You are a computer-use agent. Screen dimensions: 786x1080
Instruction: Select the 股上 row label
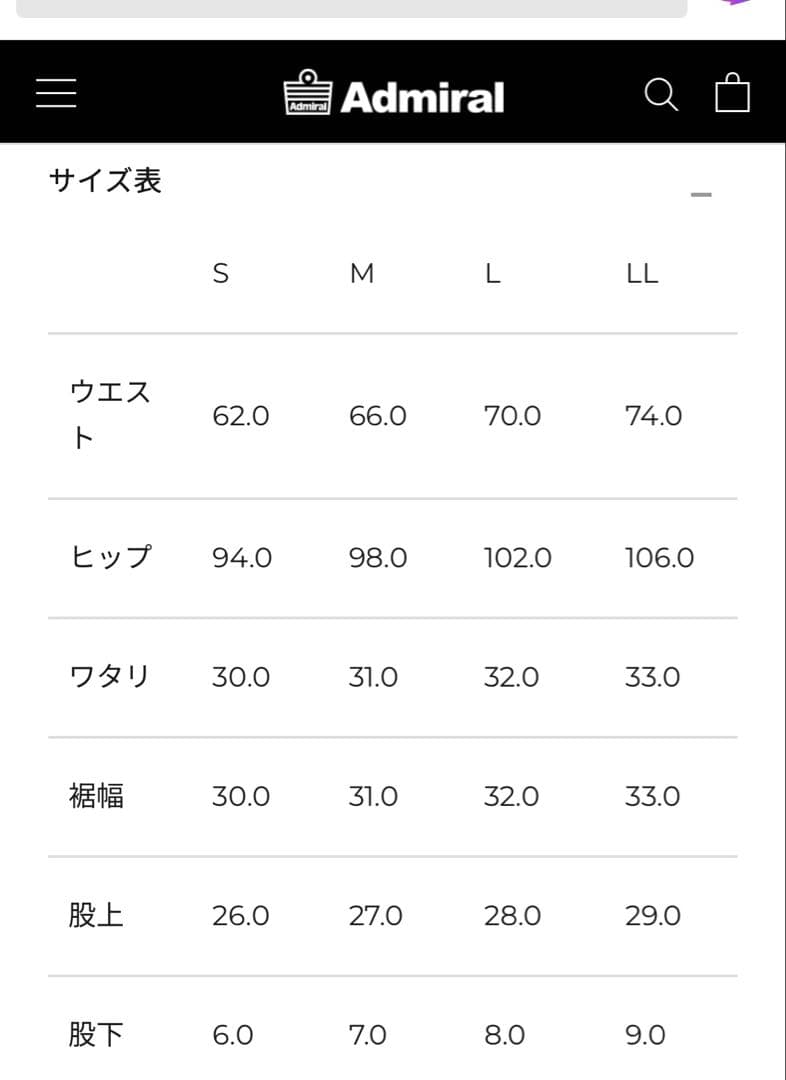(96, 915)
